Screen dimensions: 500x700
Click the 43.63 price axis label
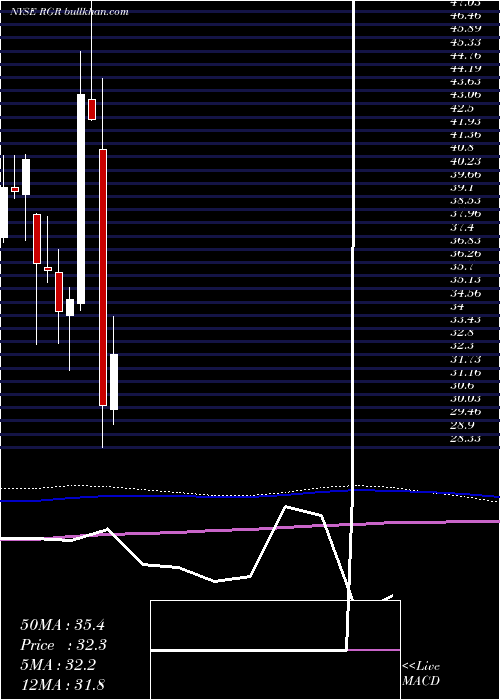click(467, 82)
